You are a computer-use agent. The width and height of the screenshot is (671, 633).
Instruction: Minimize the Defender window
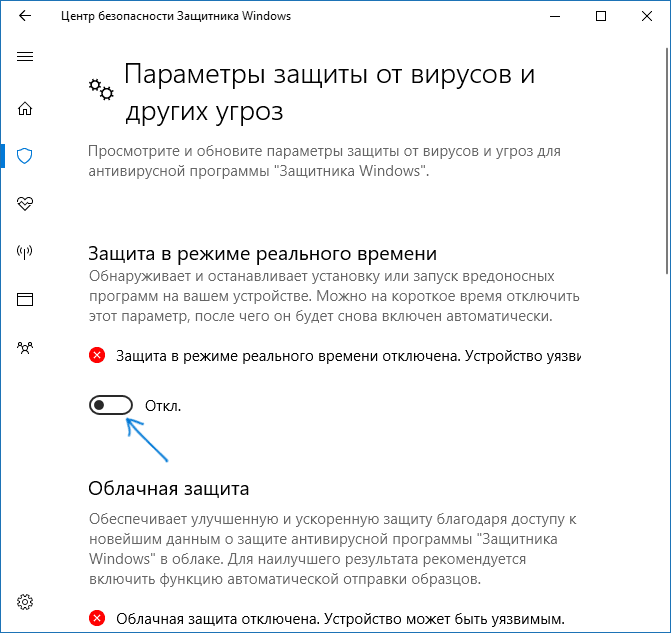(x=555, y=16)
